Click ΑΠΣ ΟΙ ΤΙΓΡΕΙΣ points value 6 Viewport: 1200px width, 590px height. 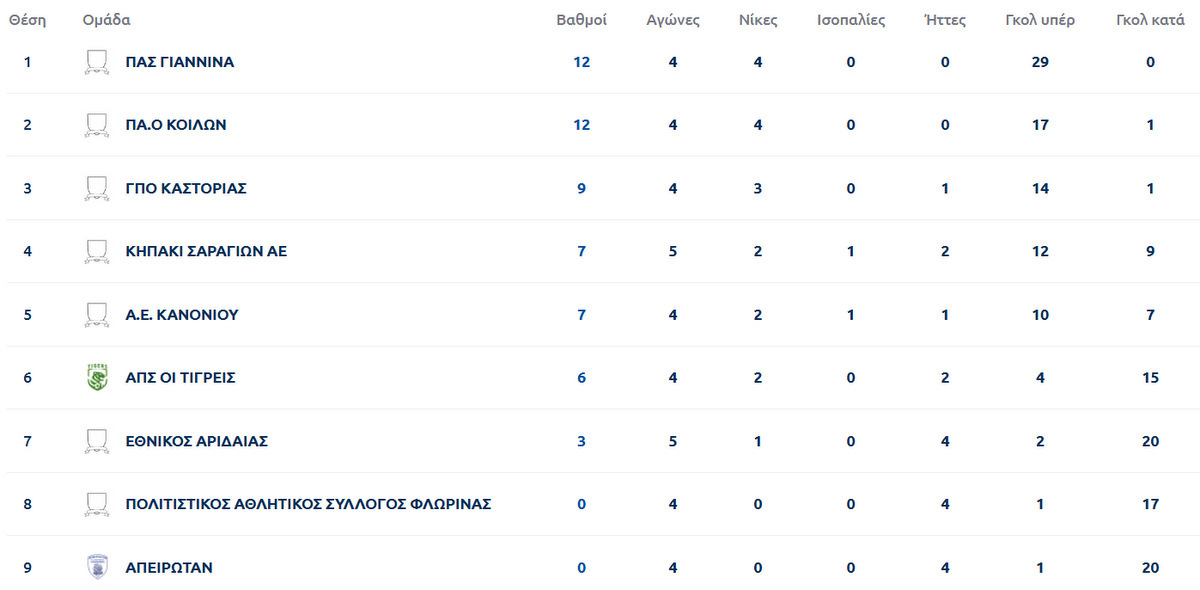click(582, 378)
